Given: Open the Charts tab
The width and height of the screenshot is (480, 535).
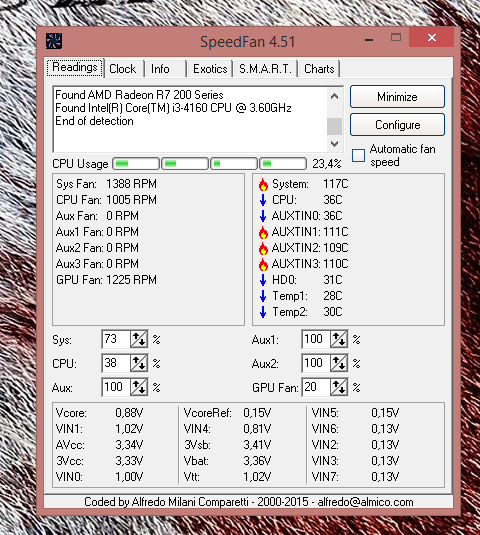Looking at the screenshot, I should point(319,69).
